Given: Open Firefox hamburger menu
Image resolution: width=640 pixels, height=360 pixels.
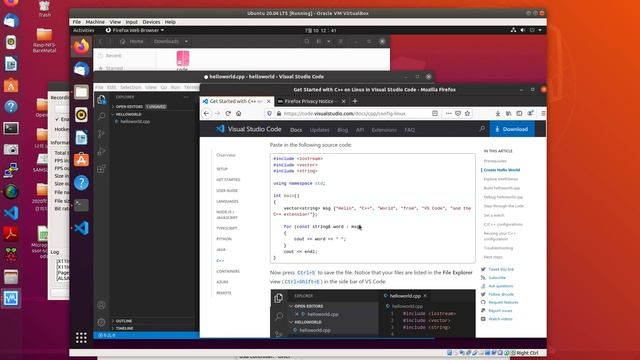Looking at the screenshot, I should pos(543,113).
